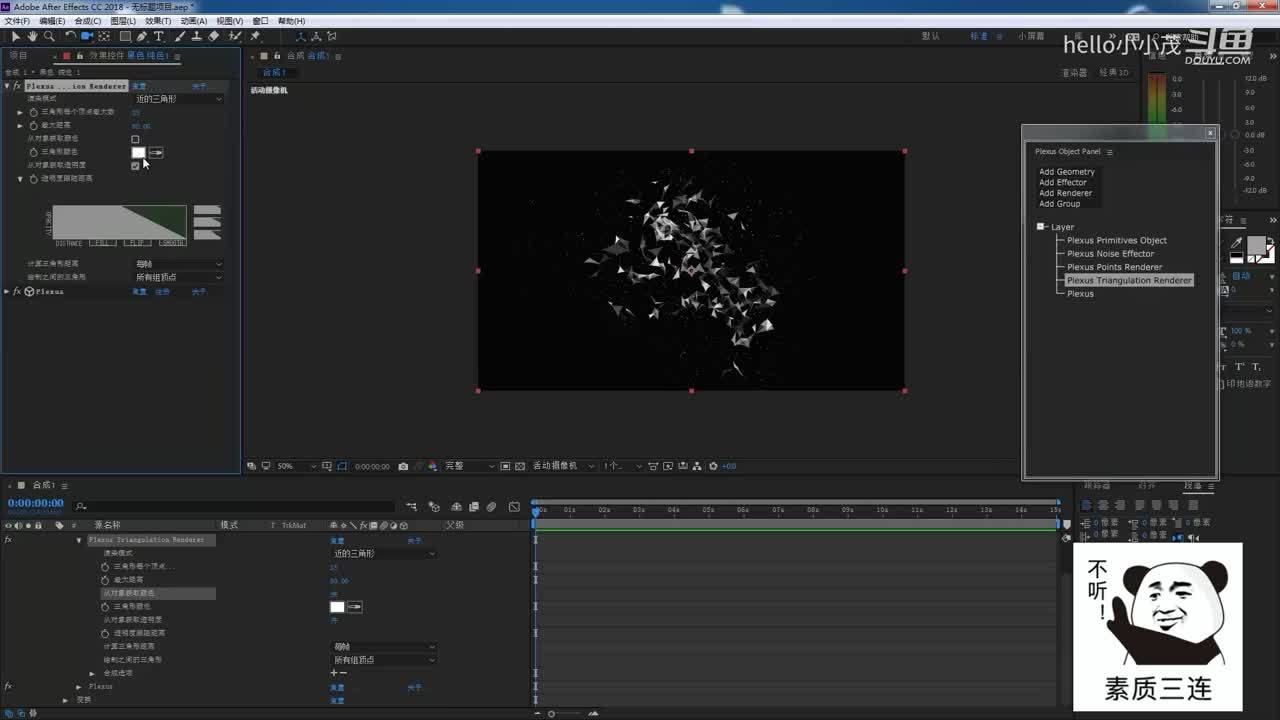Click Add Geometry in Plexus Object Panel
Screen dimensions: 1280x720
1066,172
